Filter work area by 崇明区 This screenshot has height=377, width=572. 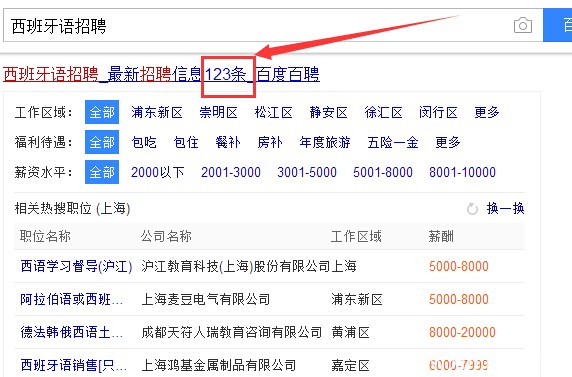coord(219,112)
